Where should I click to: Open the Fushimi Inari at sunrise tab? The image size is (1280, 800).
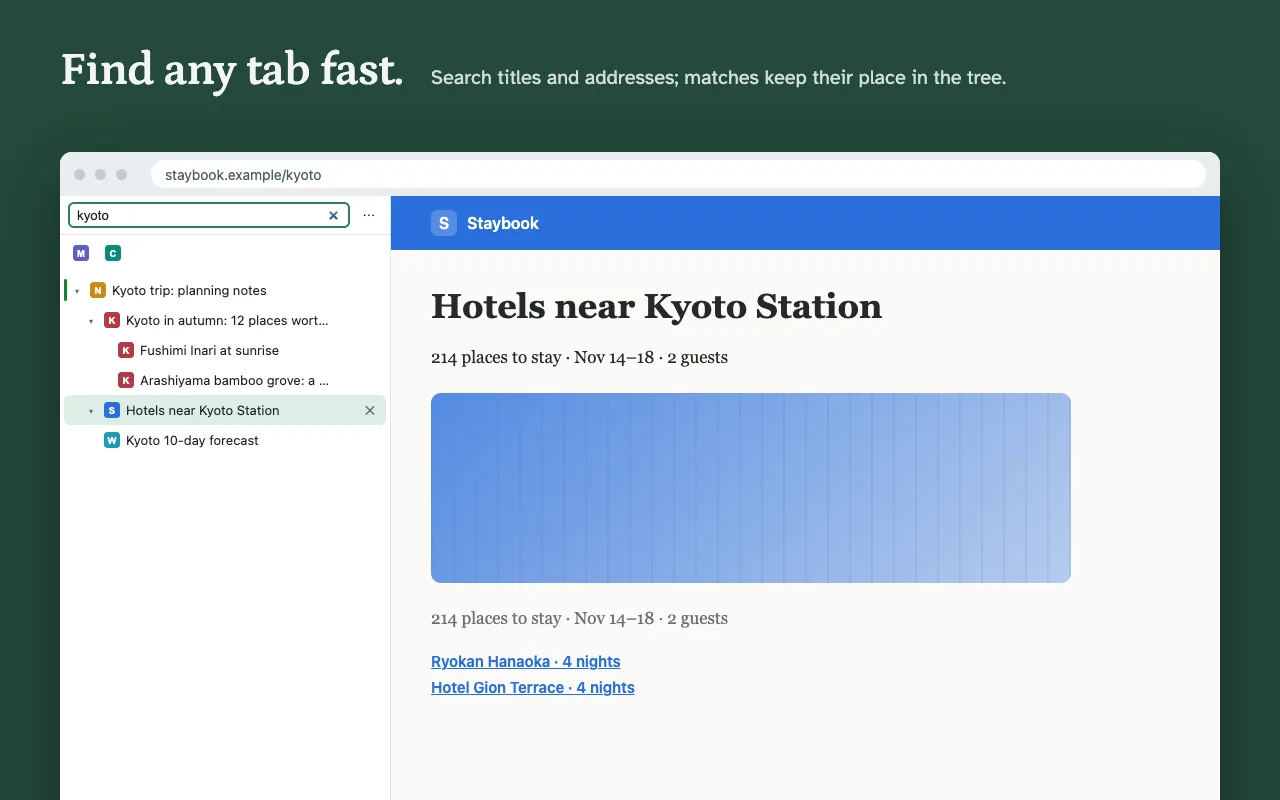(225, 350)
